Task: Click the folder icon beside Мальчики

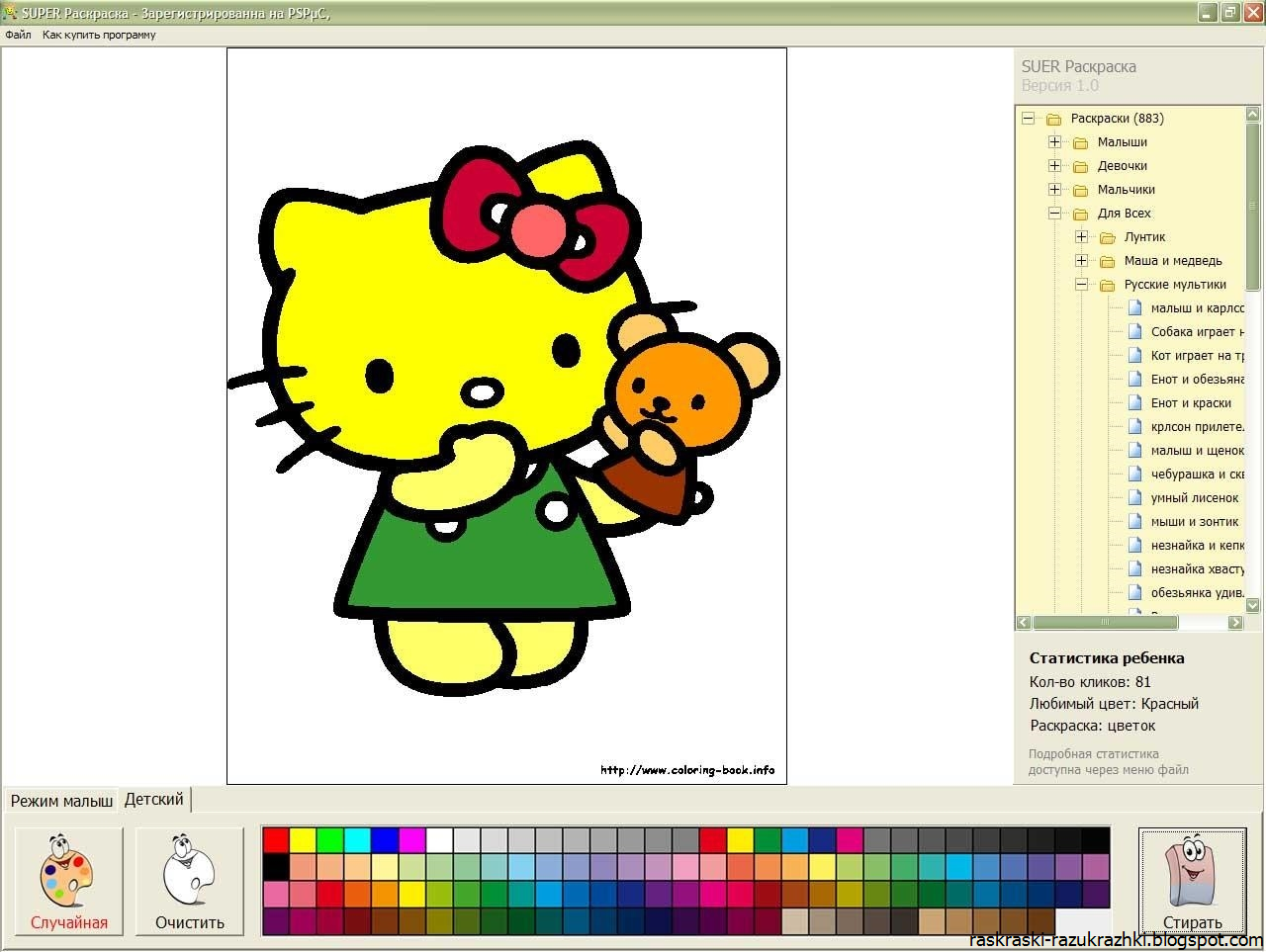Action: click(x=1081, y=190)
